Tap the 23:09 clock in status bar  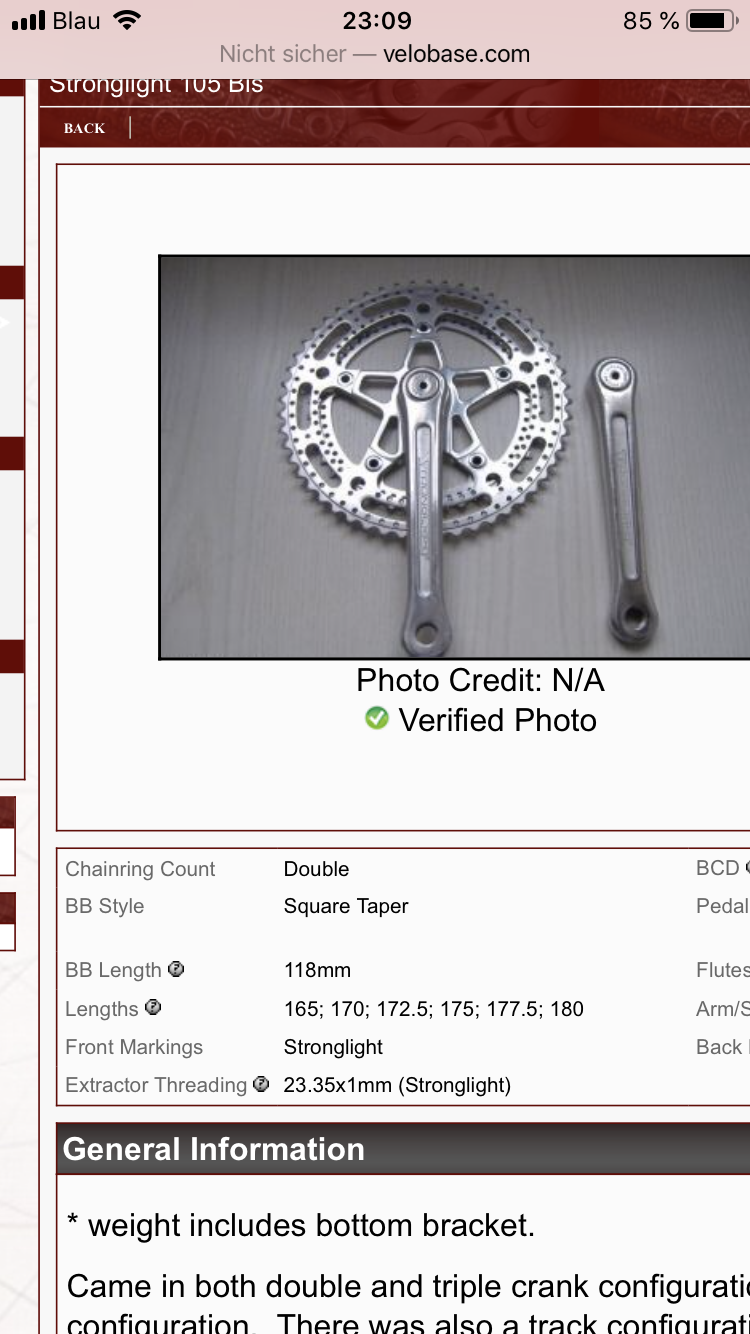(377, 21)
